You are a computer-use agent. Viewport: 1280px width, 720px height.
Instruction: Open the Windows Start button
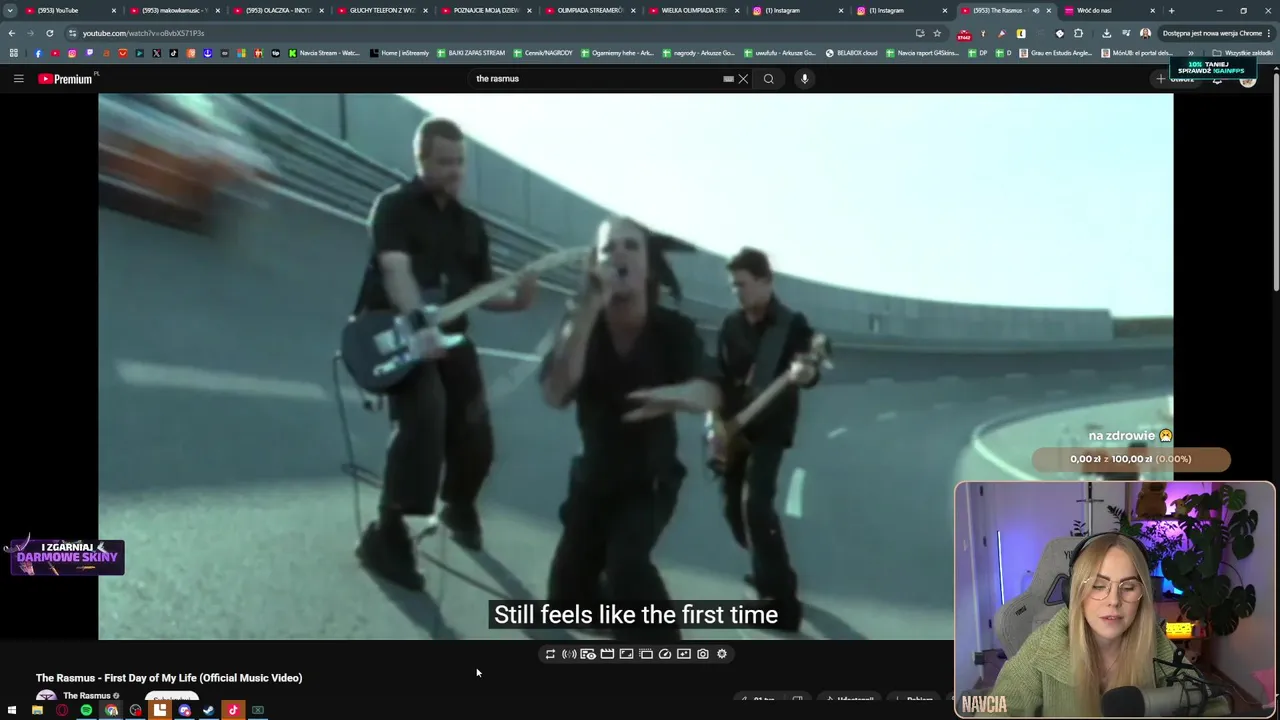point(12,710)
